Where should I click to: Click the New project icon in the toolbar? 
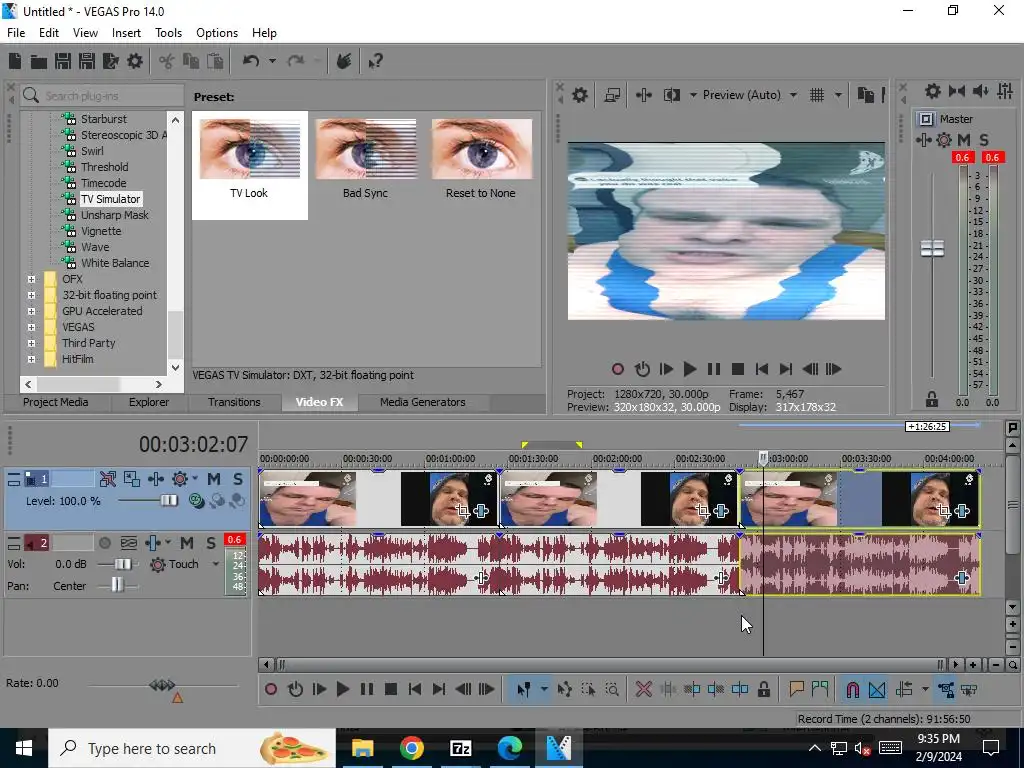coord(15,61)
